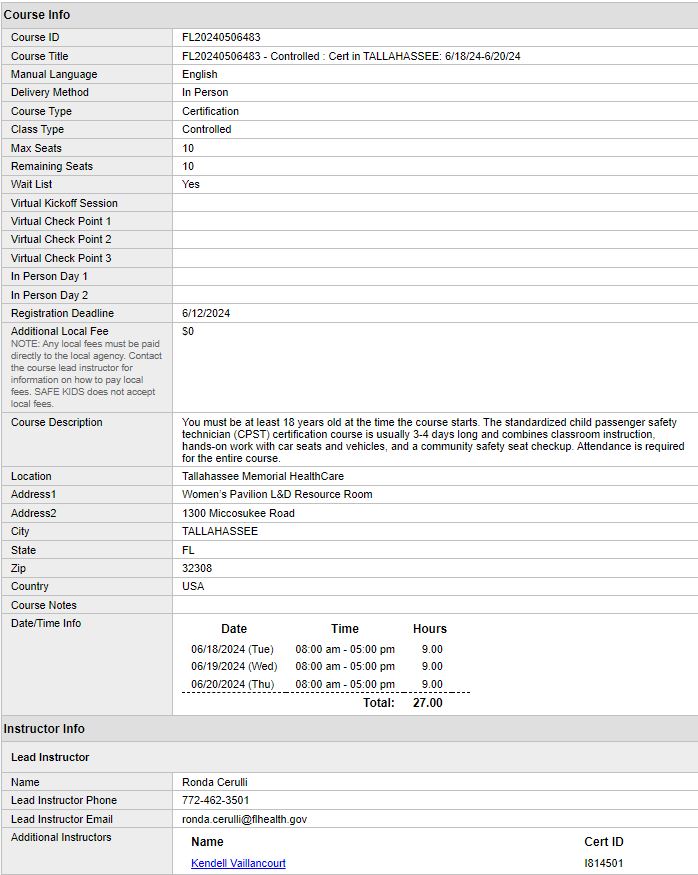The image size is (698, 875).
Task: Click the Time column header
Action: 345,629
